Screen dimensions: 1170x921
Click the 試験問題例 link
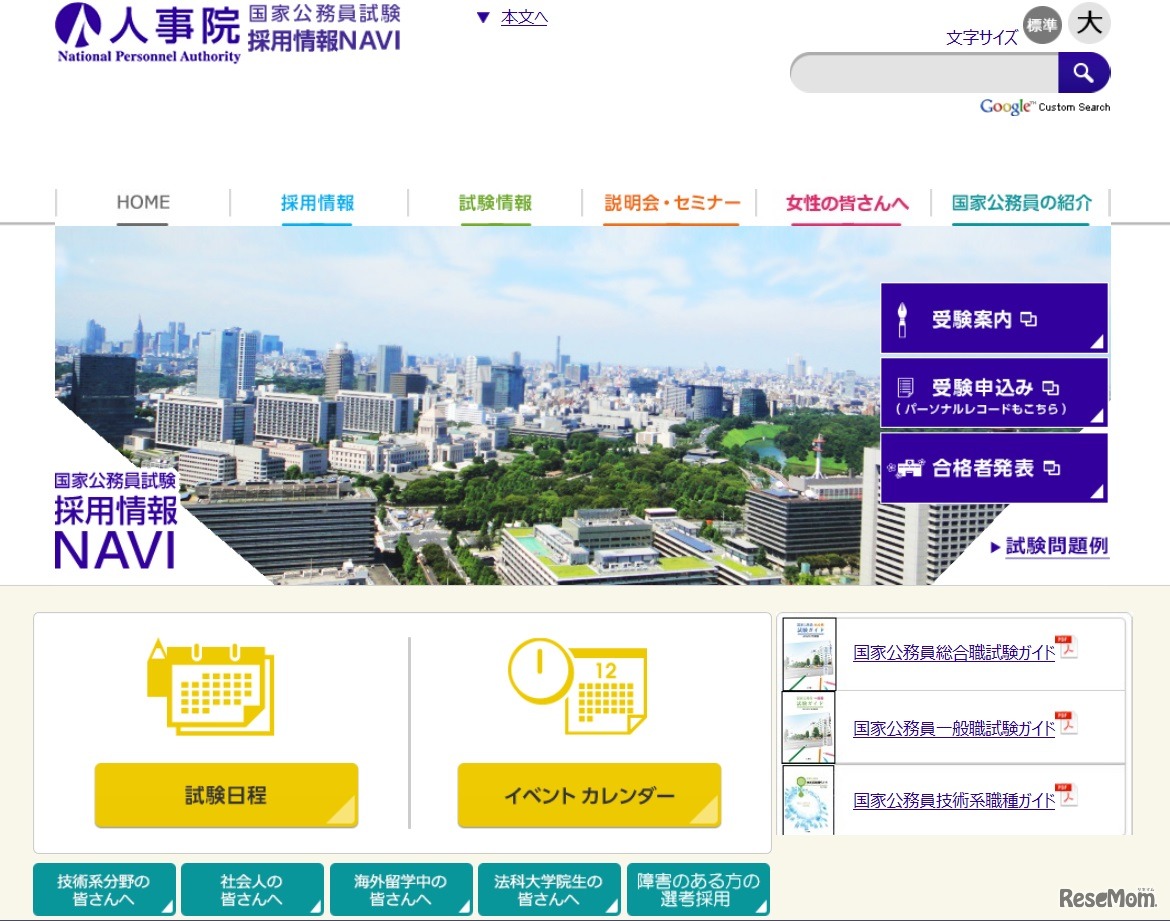click(x=1055, y=546)
